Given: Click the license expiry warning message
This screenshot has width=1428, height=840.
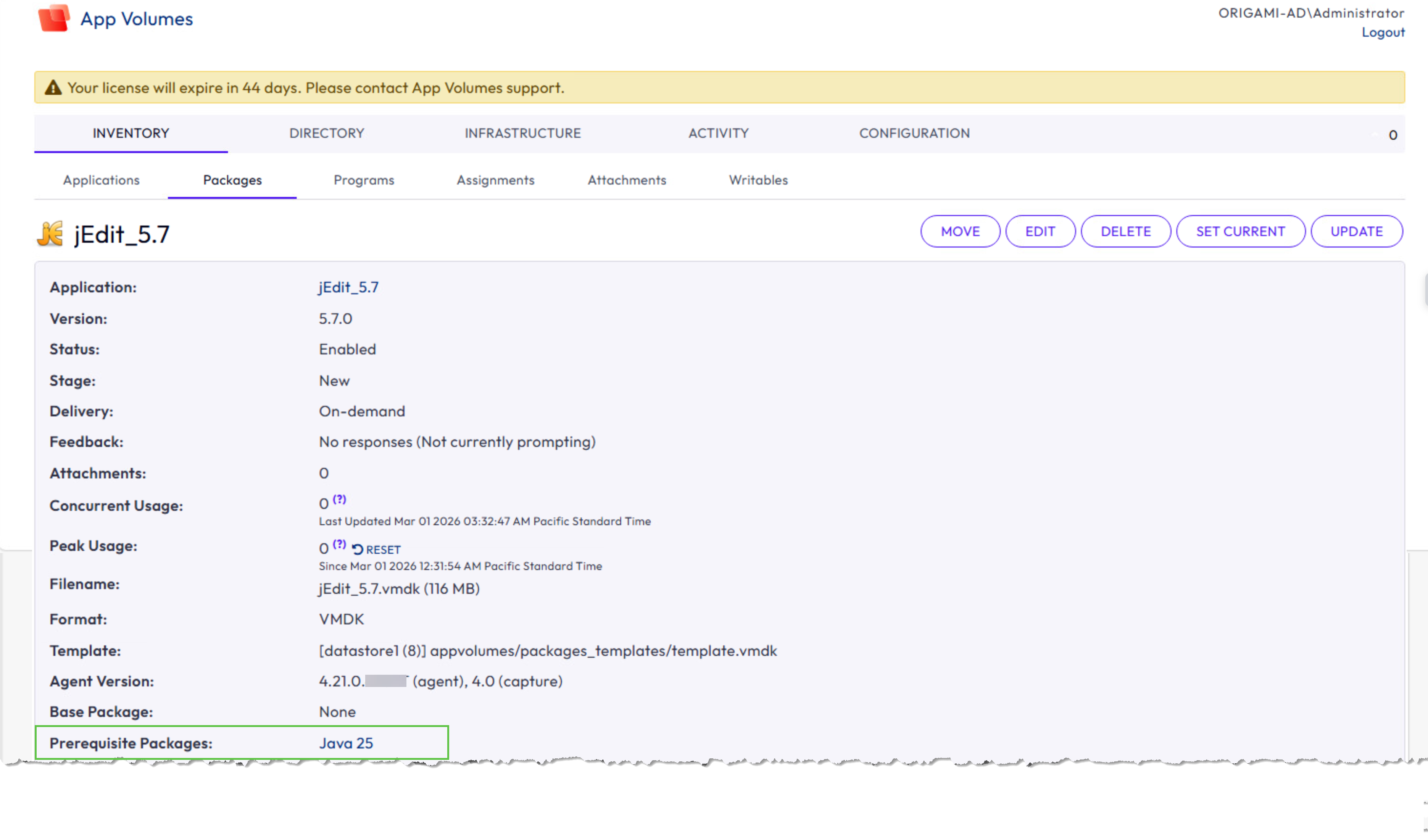Looking at the screenshot, I should pos(316,88).
